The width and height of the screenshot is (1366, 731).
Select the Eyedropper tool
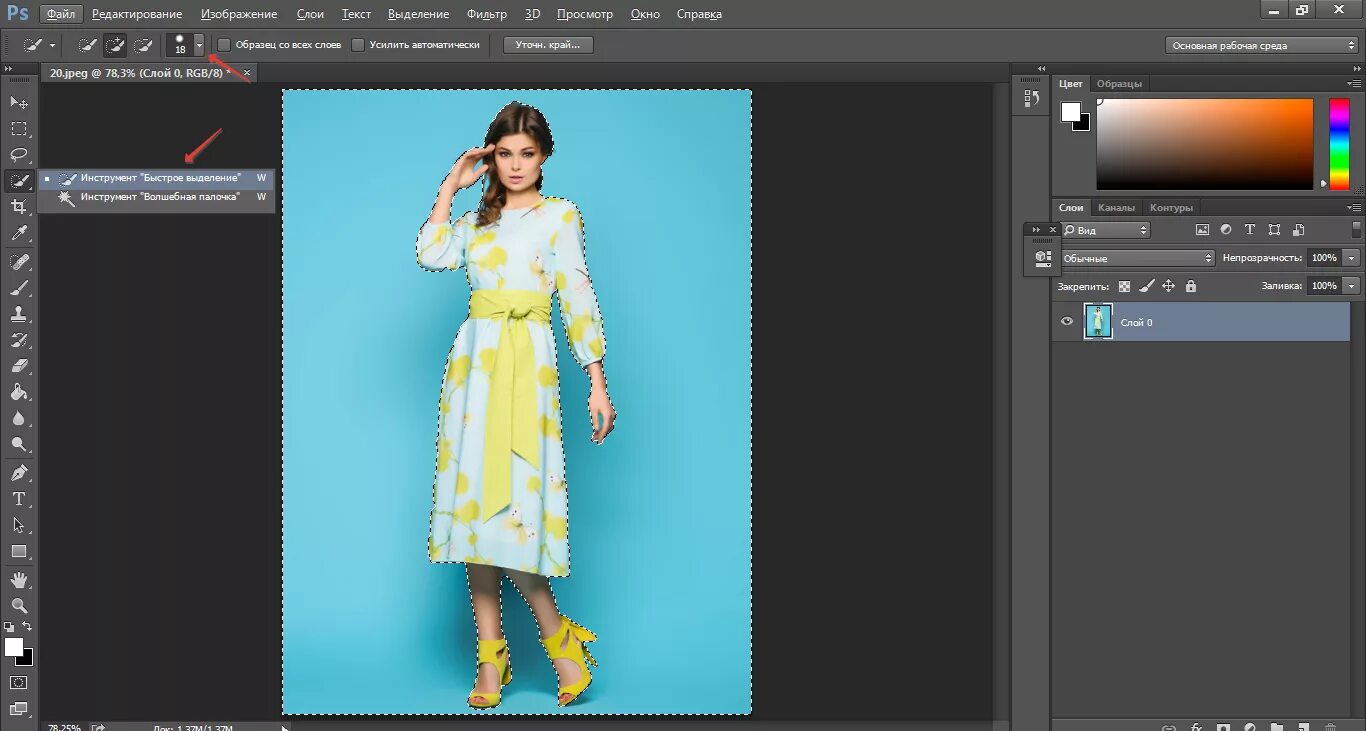18,233
